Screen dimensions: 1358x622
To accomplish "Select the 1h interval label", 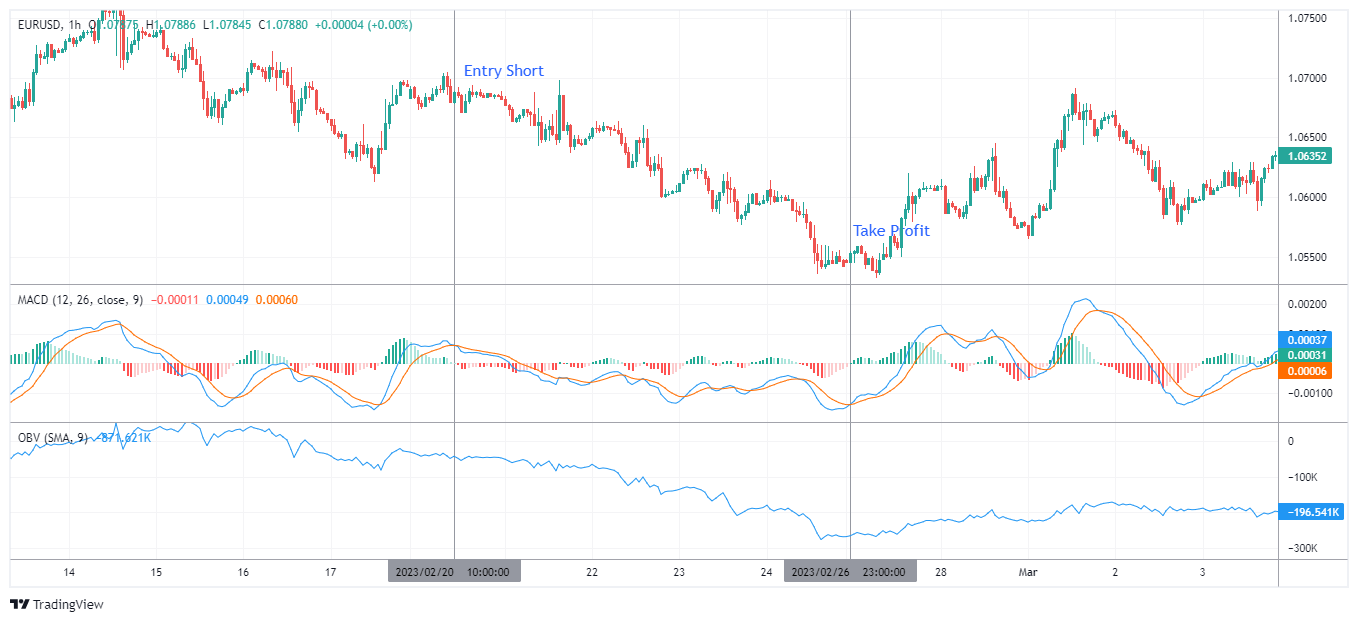I will [77, 24].
